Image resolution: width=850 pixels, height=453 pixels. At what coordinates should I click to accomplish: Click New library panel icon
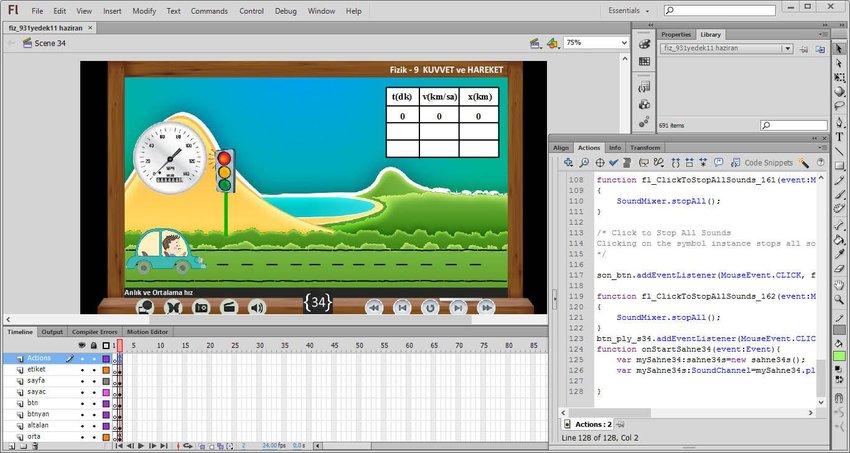click(x=820, y=49)
